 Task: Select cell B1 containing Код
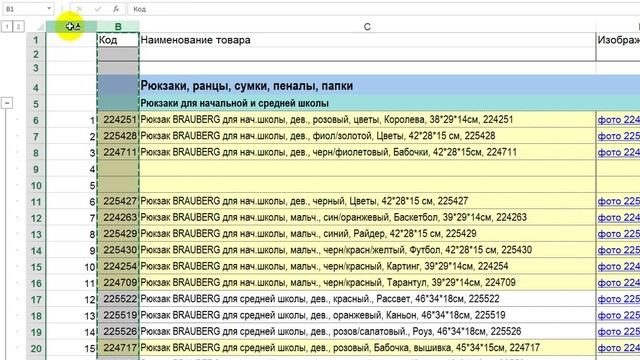[118, 40]
